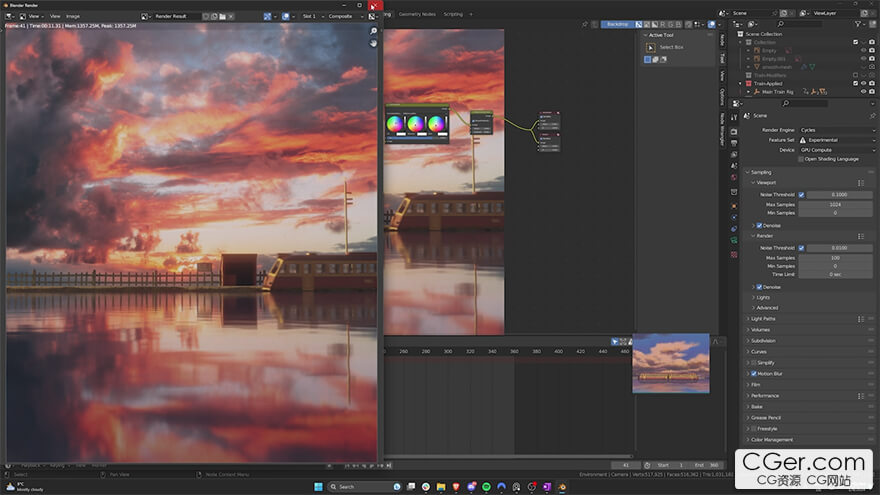Toggle the Simplify checkbox

[x=754, y=362]
